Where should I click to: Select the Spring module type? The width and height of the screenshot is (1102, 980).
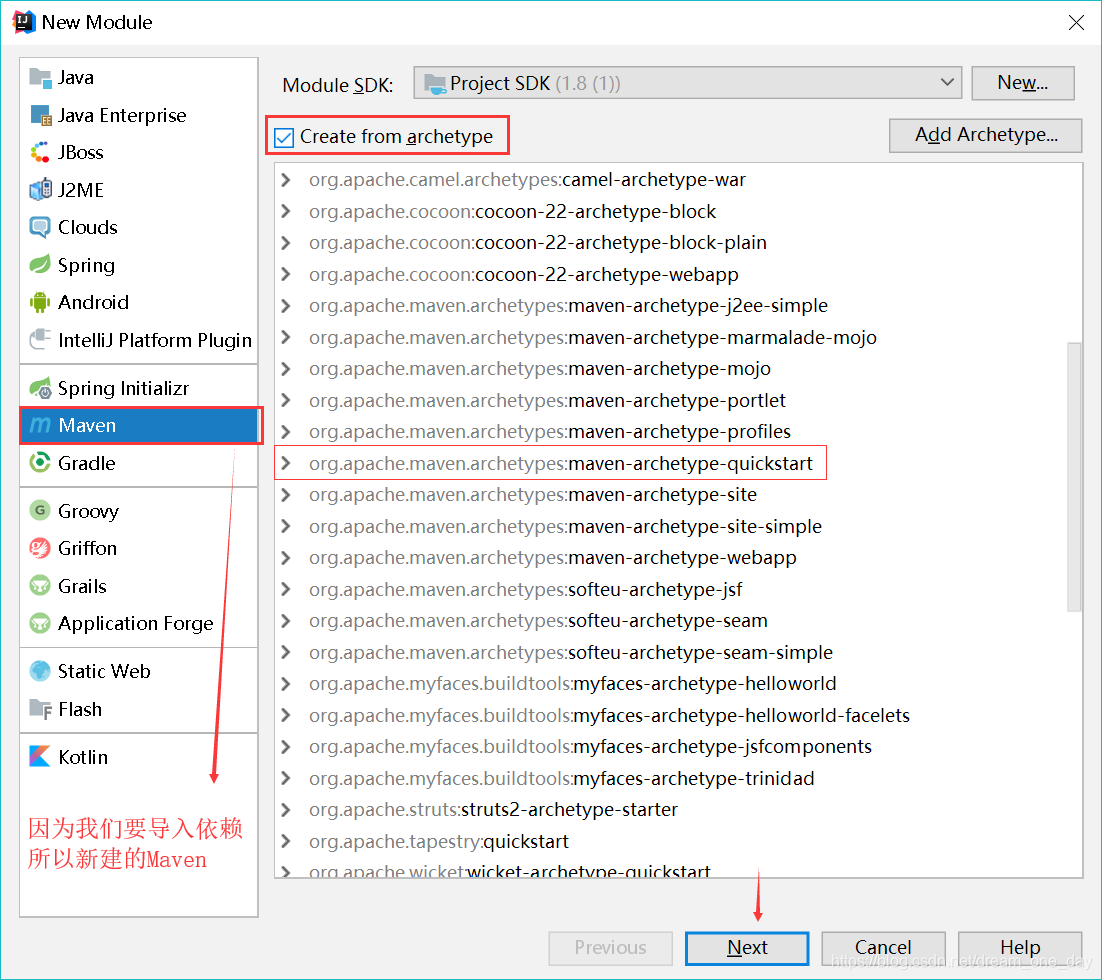click(x=139, y=265)
